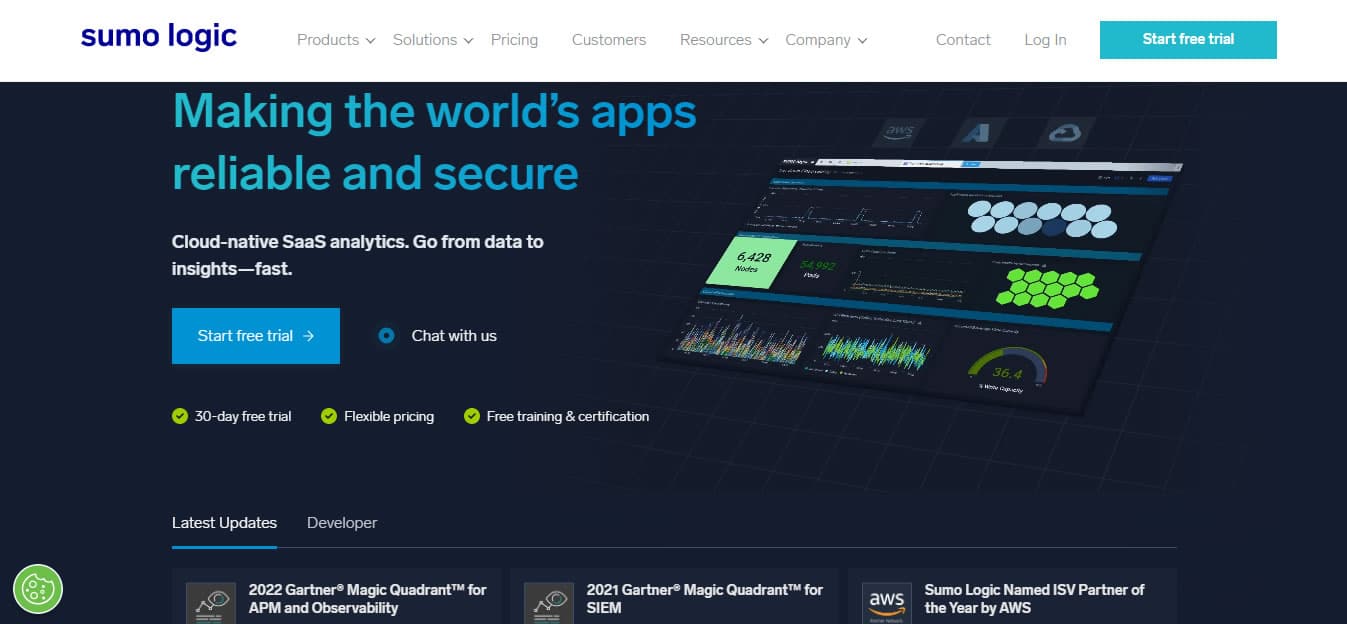The height and width of the screenshot is (624, 1347).
Task: Open the Log In link
Action: [1045, 40]
